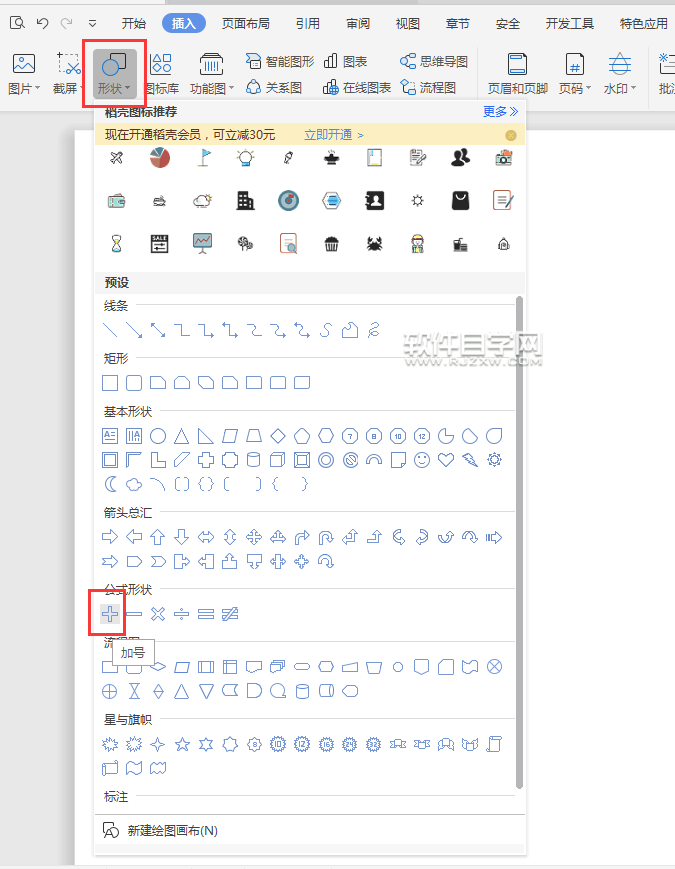
Task: Open the 图标库 icon library
Action: pos(161,74)
